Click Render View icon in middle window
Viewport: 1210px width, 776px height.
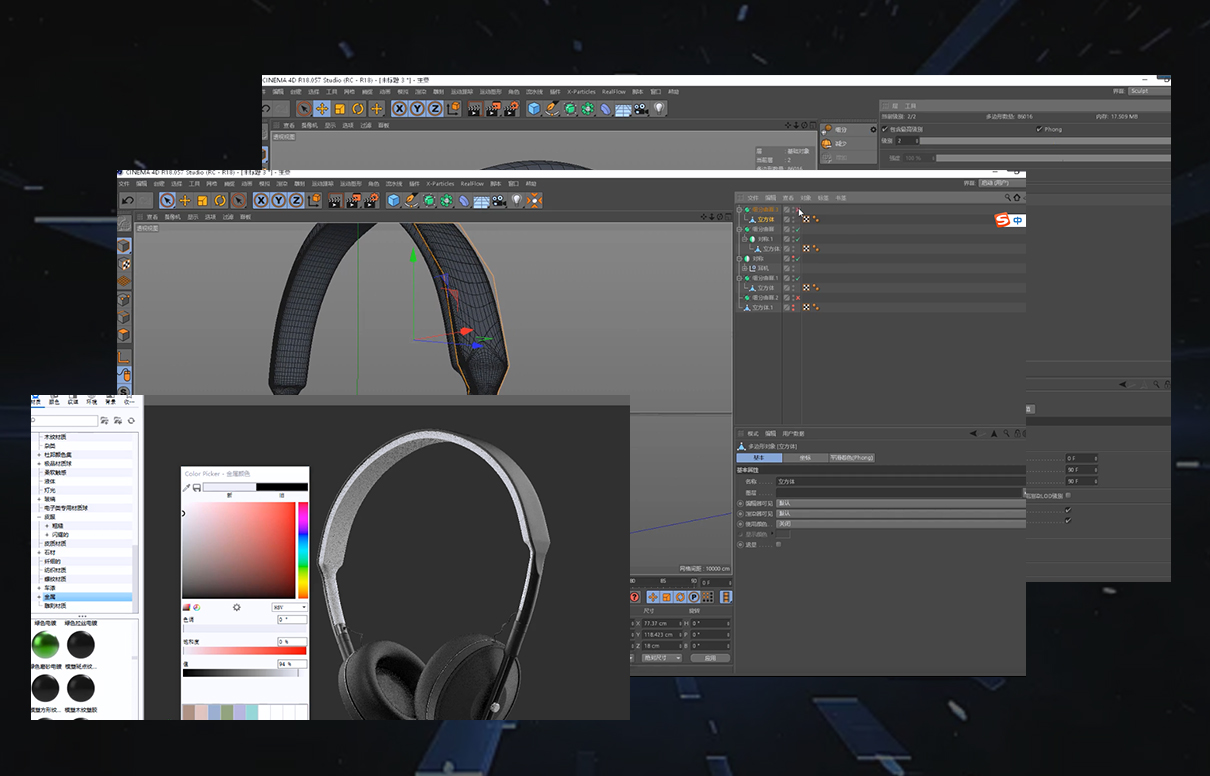pos(334,200)
